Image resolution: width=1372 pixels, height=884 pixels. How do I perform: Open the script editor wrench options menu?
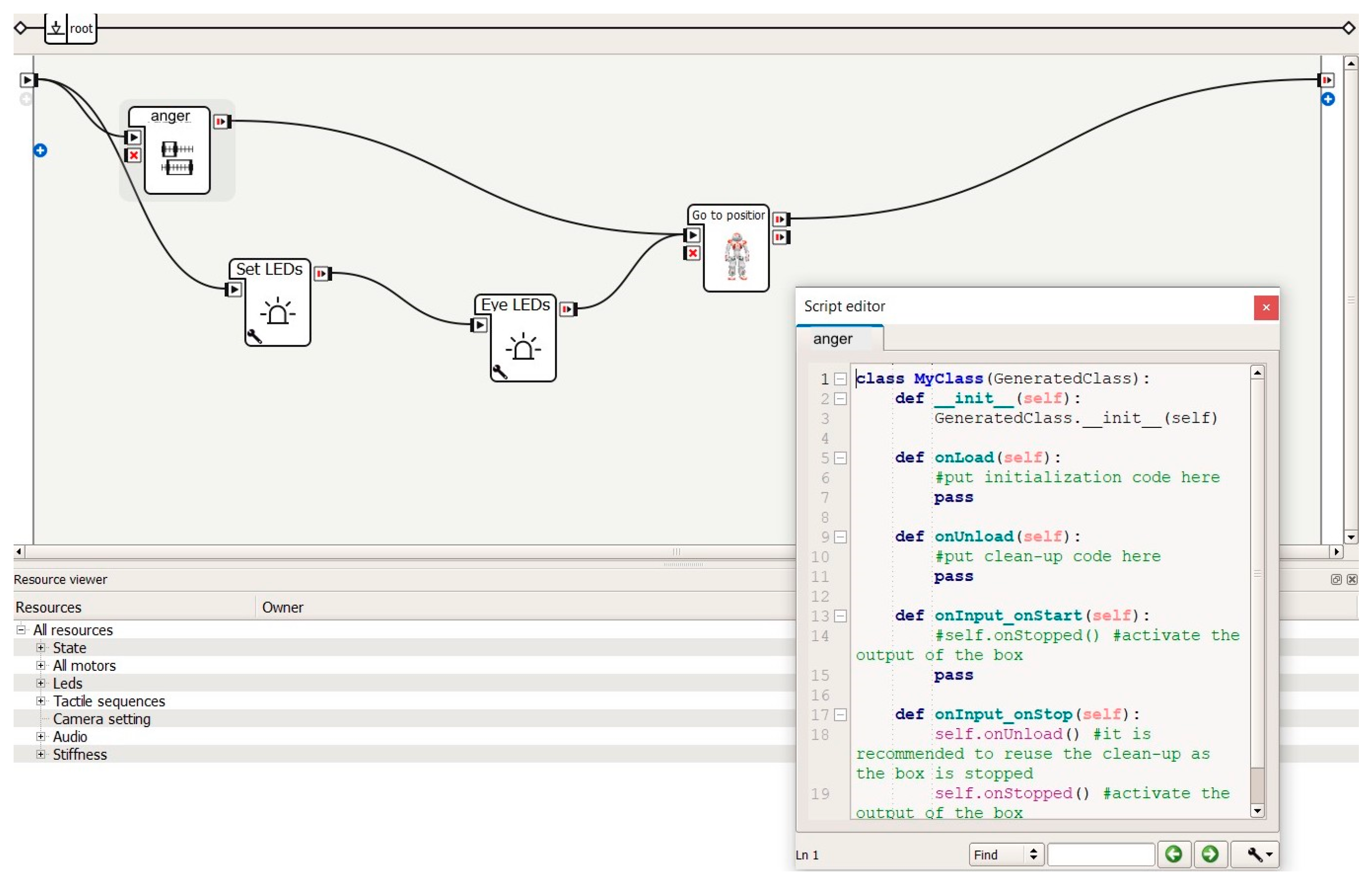[1257, 855]
